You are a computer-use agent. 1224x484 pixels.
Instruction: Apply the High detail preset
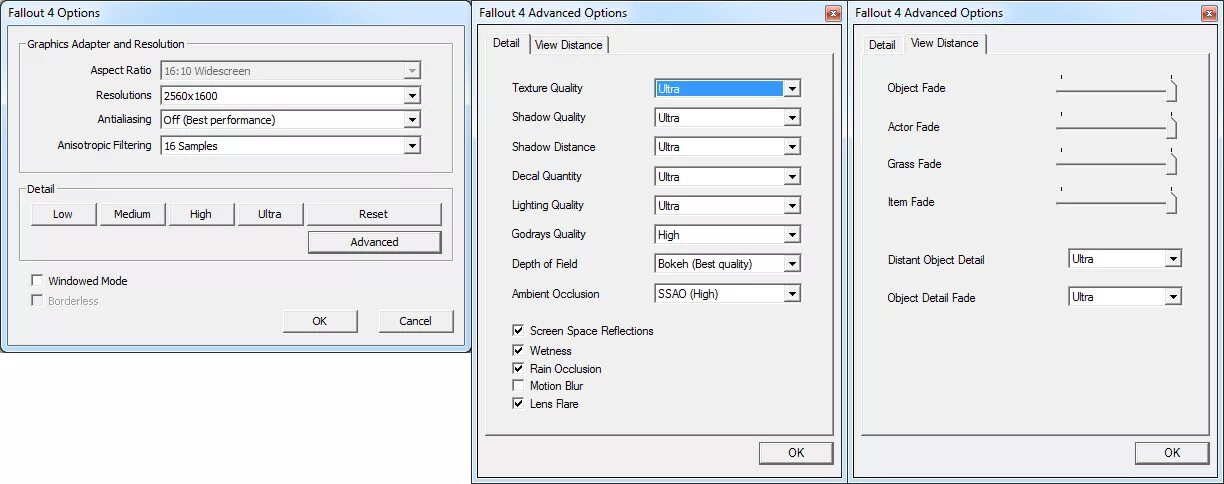pyautogui.click(x=201, y=214)
